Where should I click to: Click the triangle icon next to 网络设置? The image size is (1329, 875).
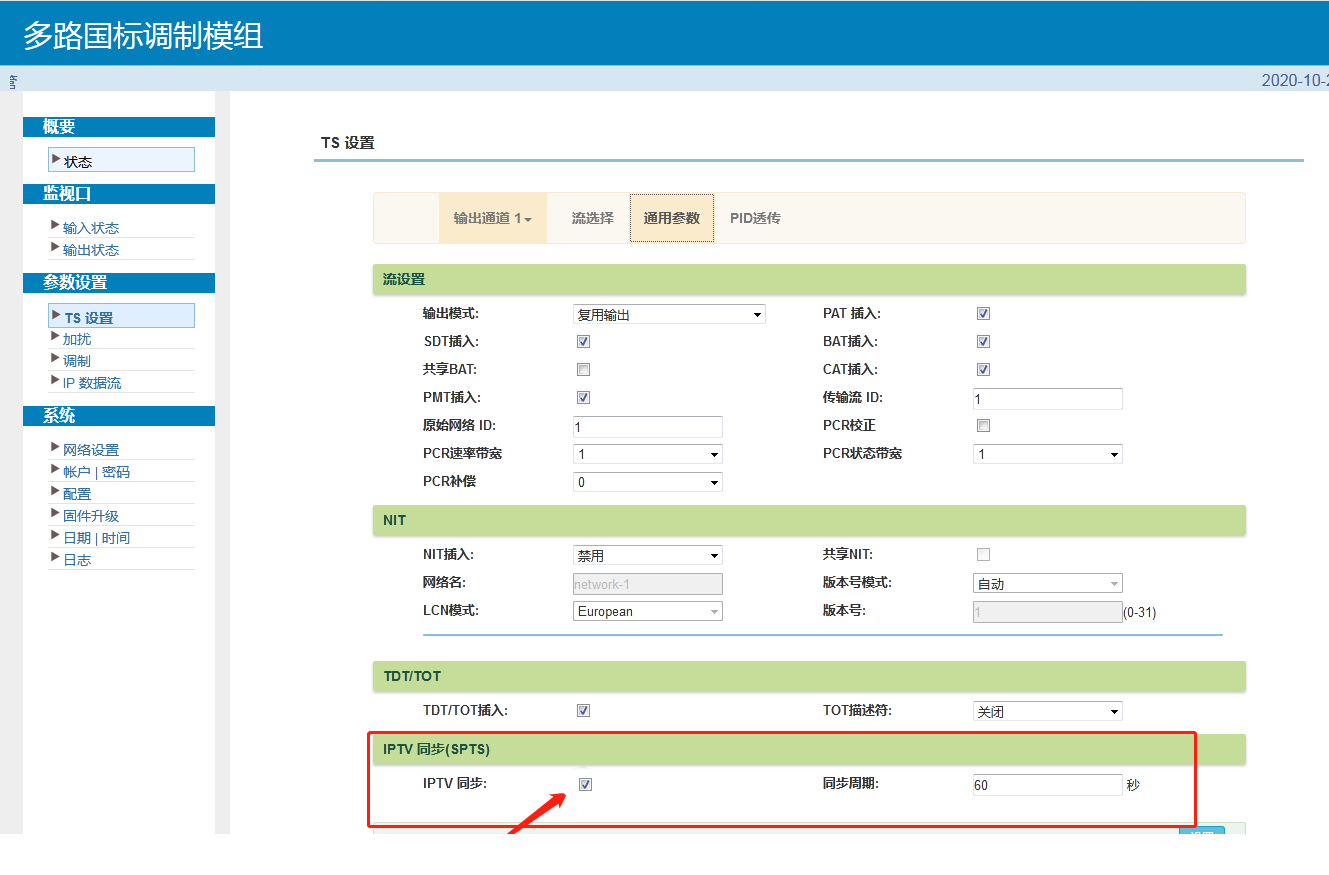55,449
